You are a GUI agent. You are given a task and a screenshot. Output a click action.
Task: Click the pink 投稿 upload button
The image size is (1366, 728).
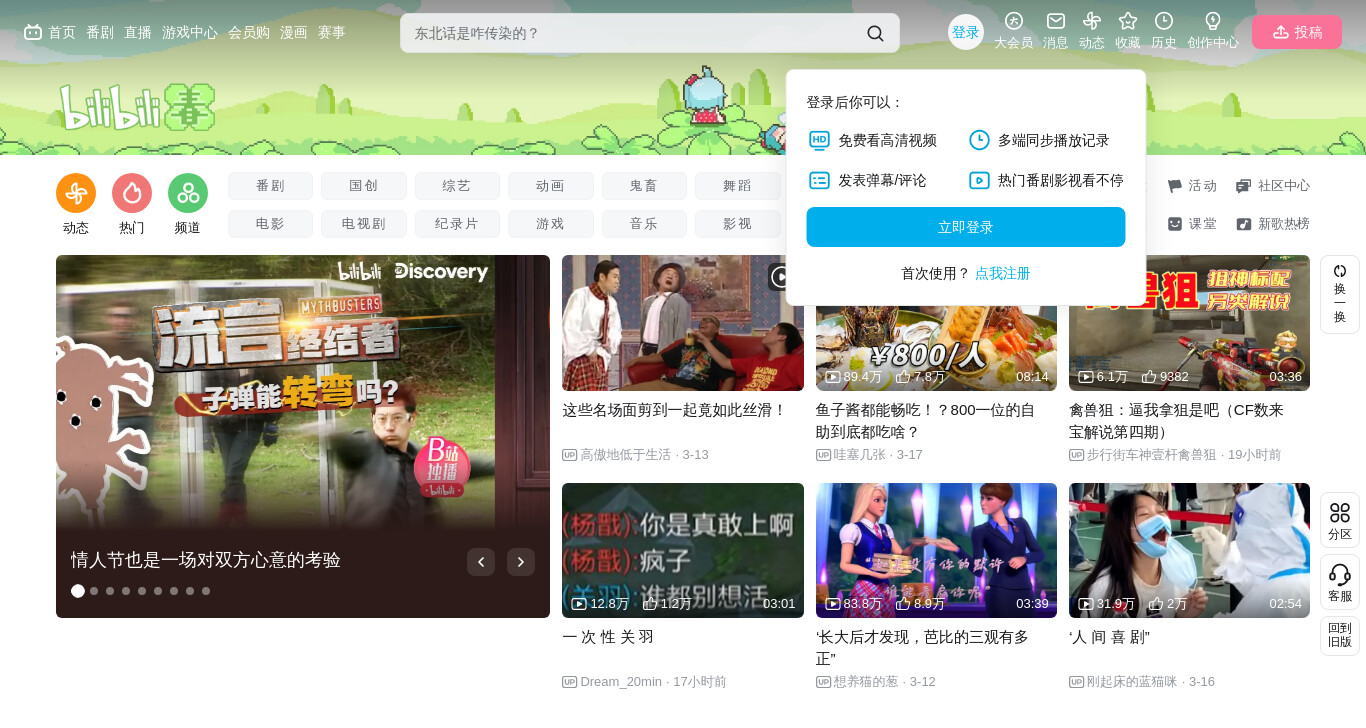pyautogui.click(x=1297, y=32)
